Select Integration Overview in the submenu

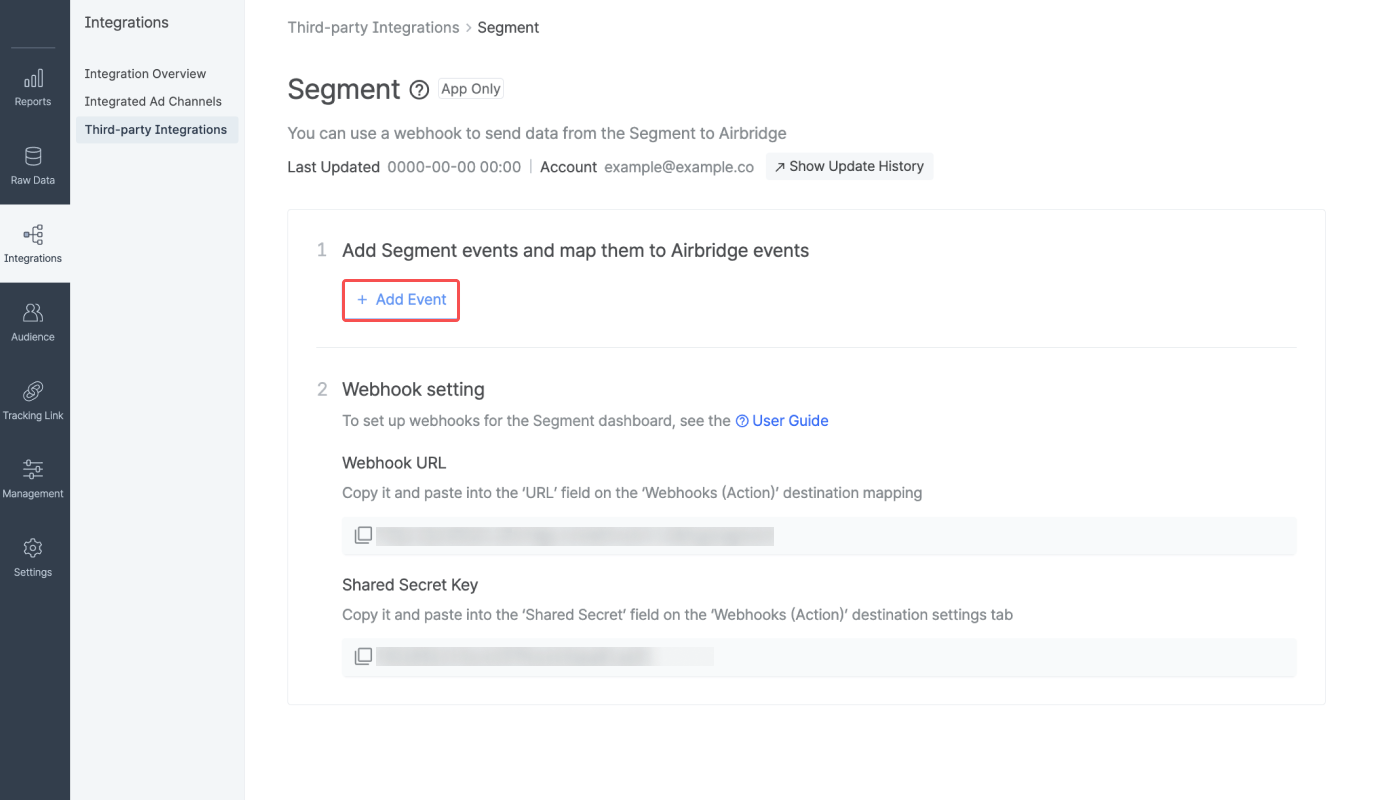pyautogui.click(x=145, y=74)
